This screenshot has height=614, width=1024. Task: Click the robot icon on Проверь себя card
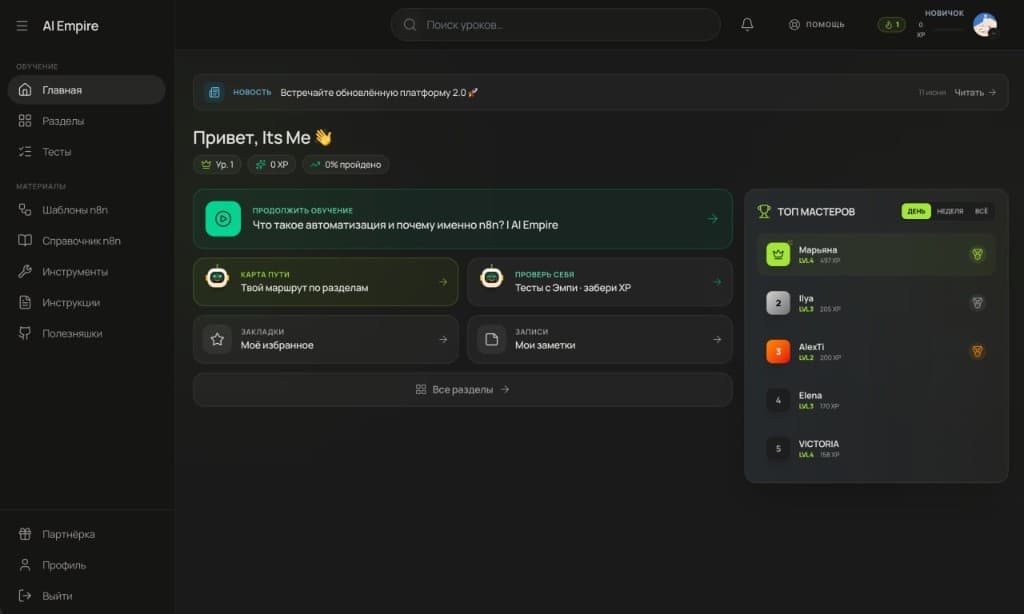pyautogui.click(x=492, y=278)
